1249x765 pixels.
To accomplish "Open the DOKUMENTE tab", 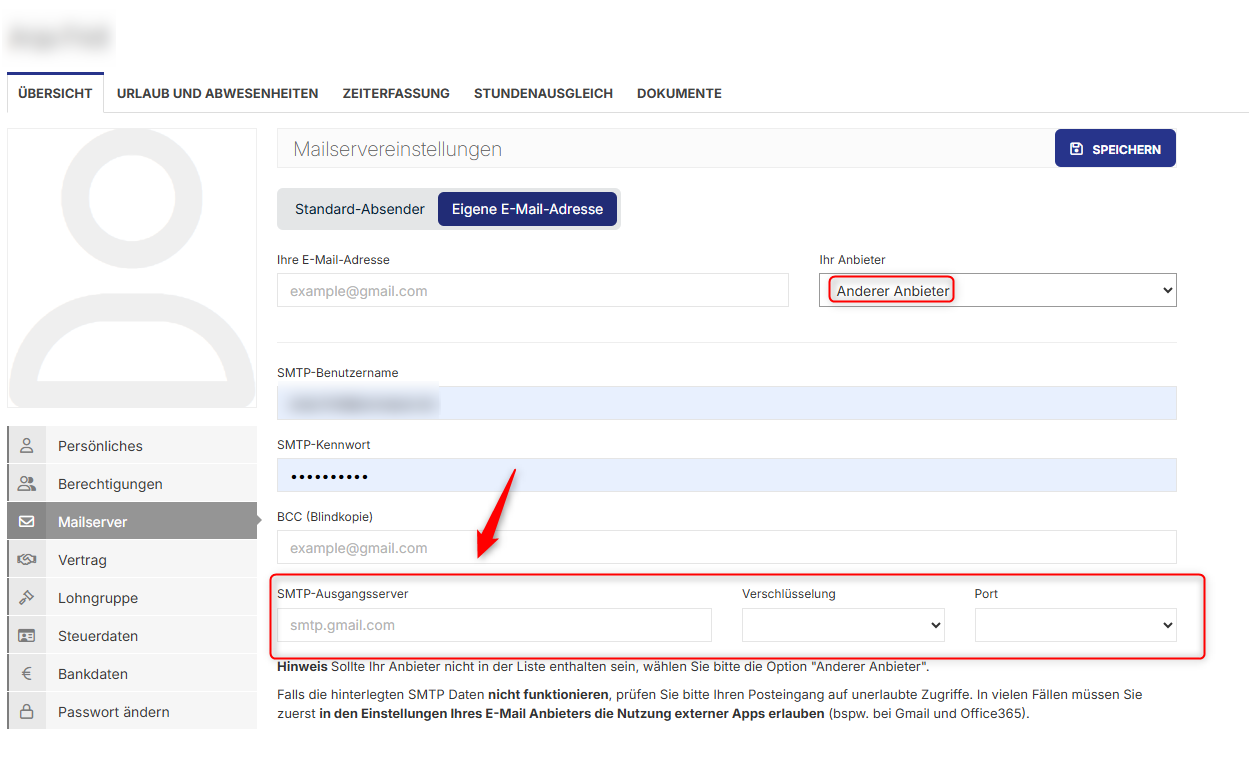I will click(679, 93).
